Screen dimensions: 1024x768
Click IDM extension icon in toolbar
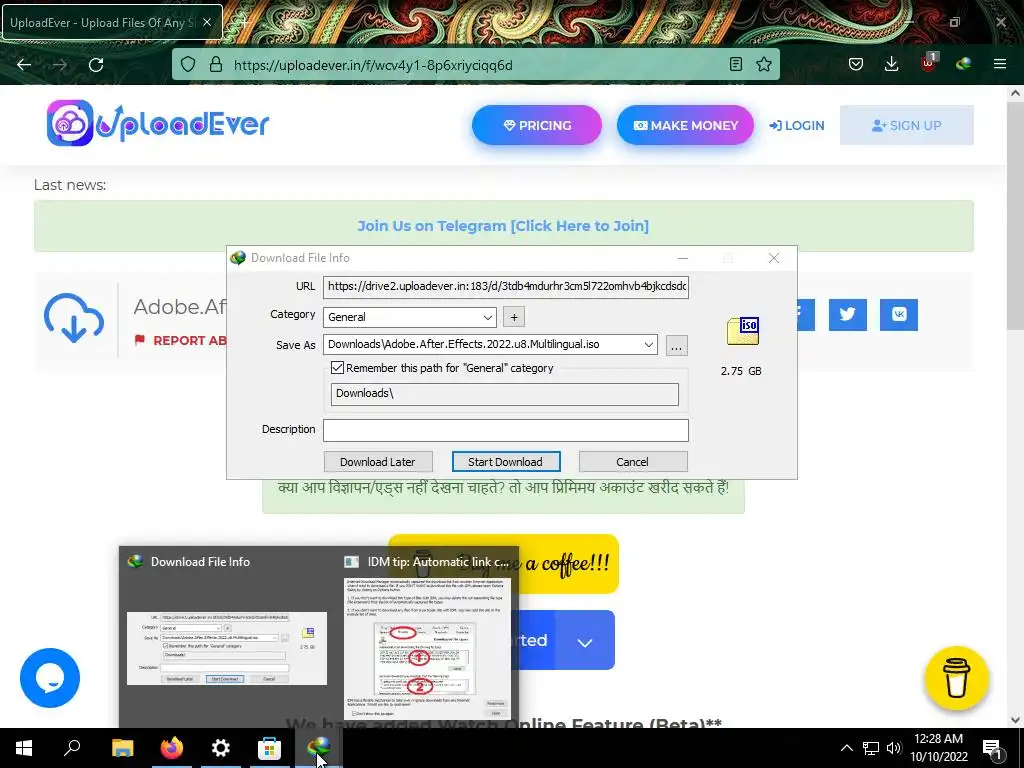(x=963, y=64)
